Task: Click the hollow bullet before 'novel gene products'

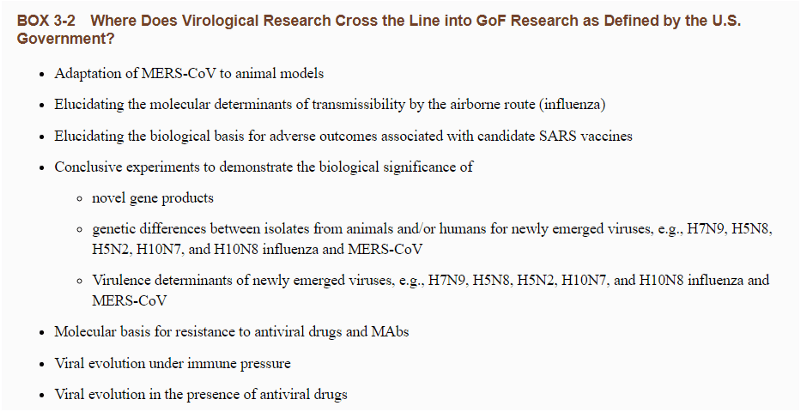Action: (x=79, y=199)
